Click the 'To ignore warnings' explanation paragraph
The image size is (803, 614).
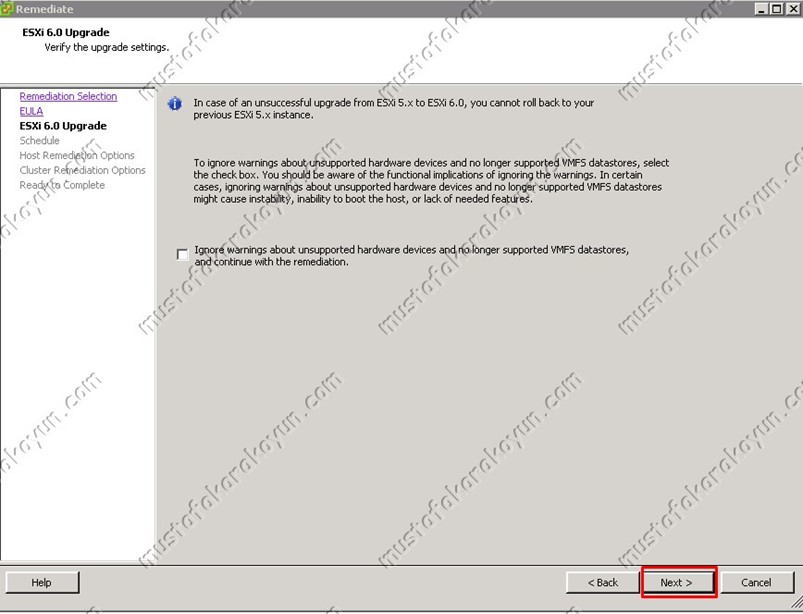(x=431, y=181)
